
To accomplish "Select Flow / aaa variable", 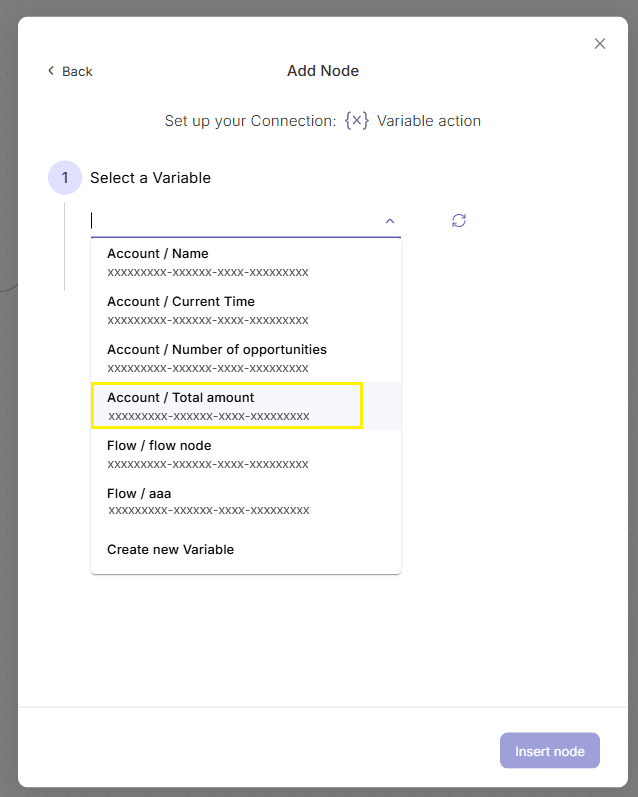I will tap(246, 501).
